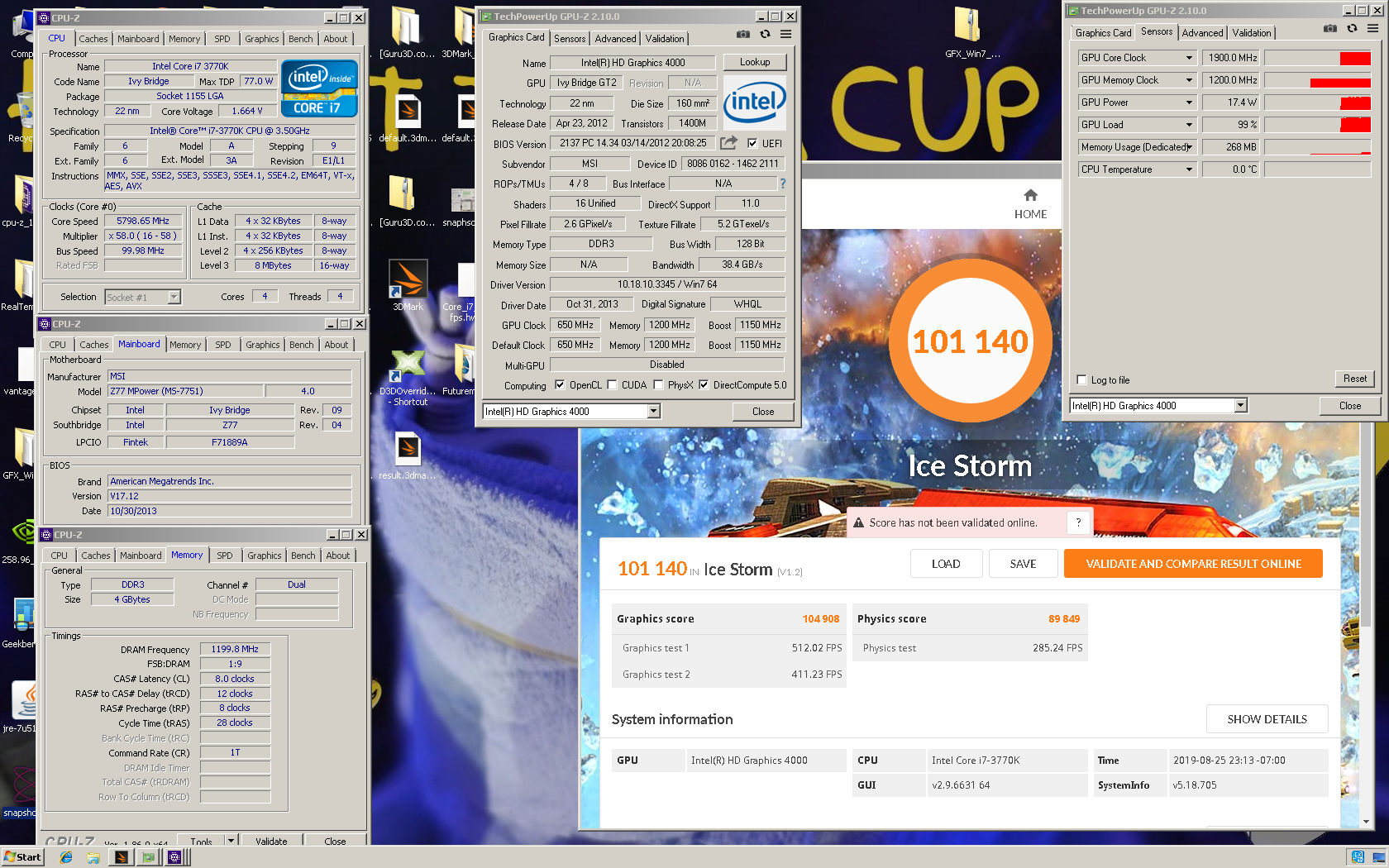The height and width of the screenshot is (868, 1389).
Task: Open the CPU Temperature sensor dropdown
Action: click(x=1189, y=169)
